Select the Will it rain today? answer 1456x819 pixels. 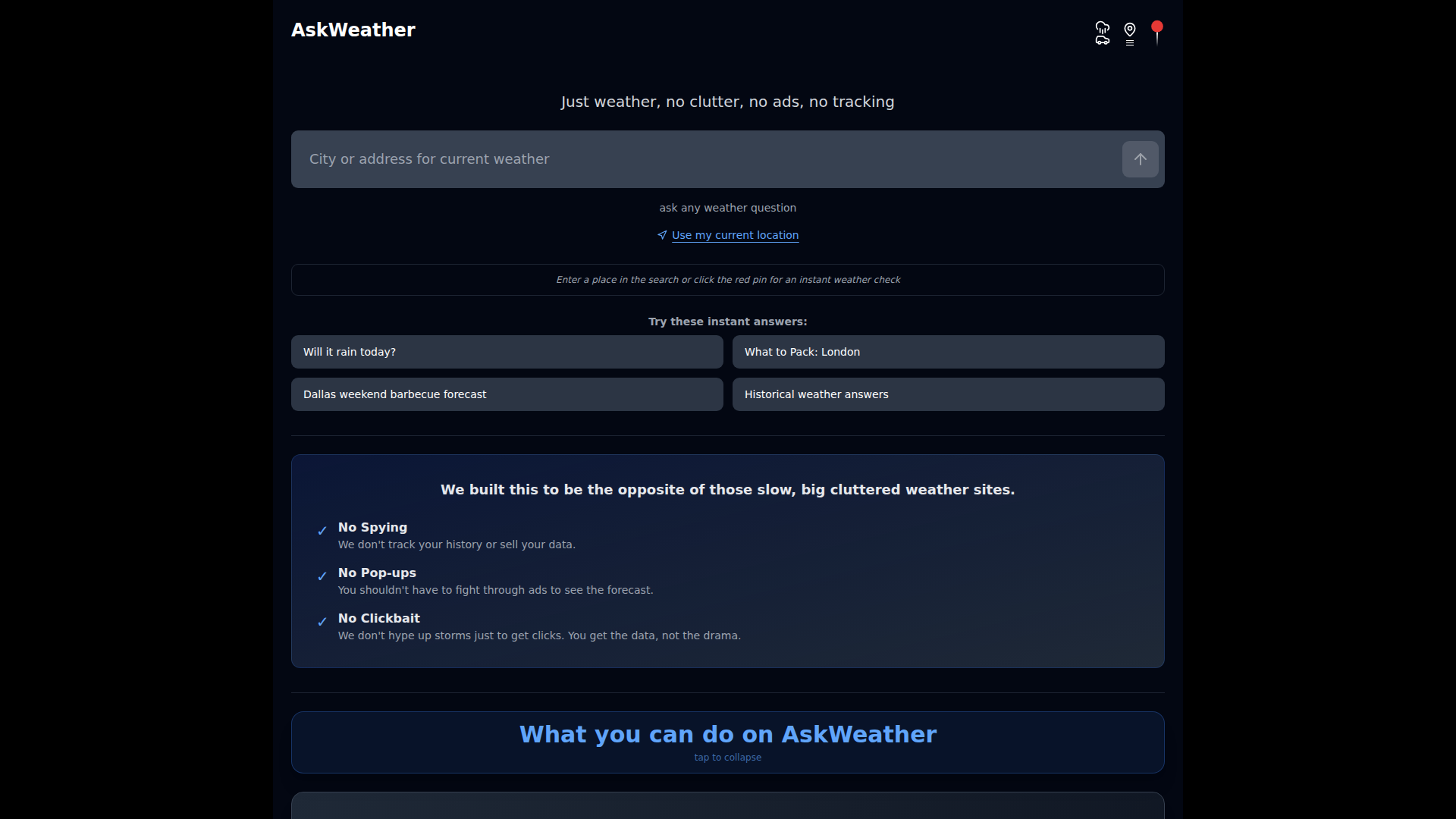tap(507, 352)
